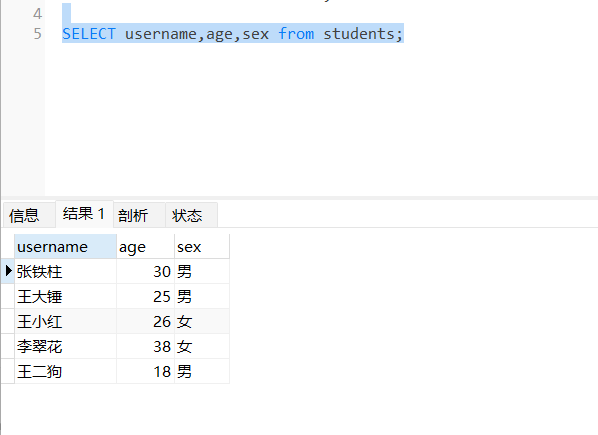Viewport: 598px width, 435px height.
Task: Click the SELECT keyword in editor
Action: point(89,34)
